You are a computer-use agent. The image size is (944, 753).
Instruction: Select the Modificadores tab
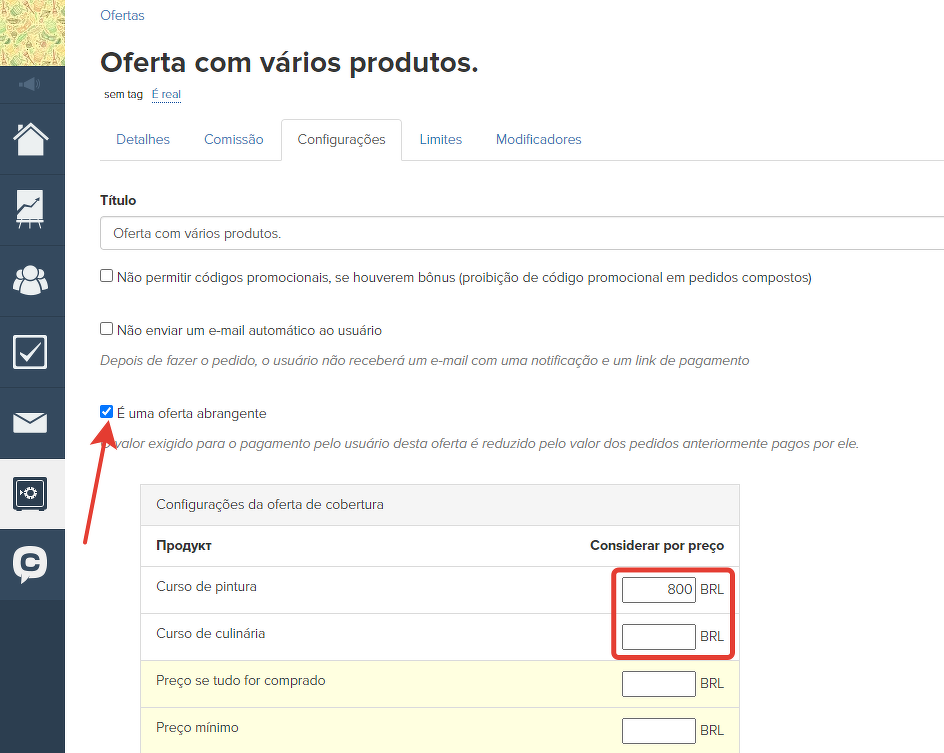click(x=538, y=140)
